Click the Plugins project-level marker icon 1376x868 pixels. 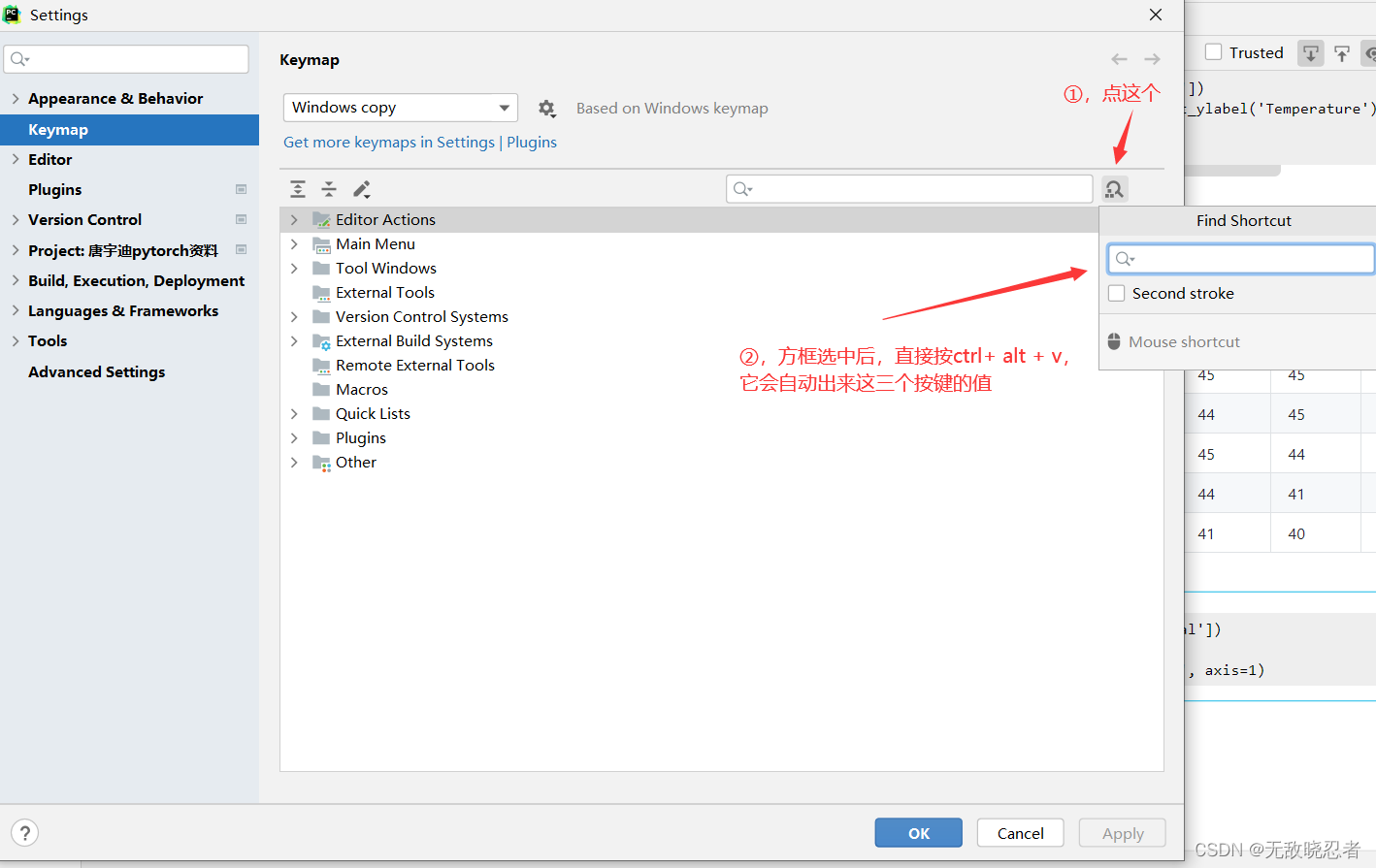242,189
